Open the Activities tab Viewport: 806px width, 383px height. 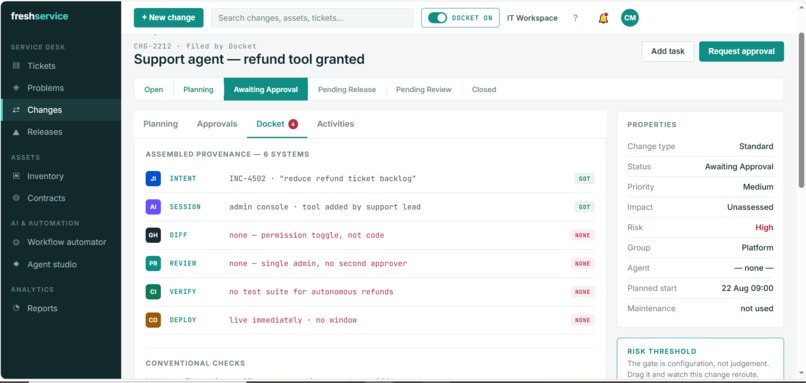click(x=335, y=124)
